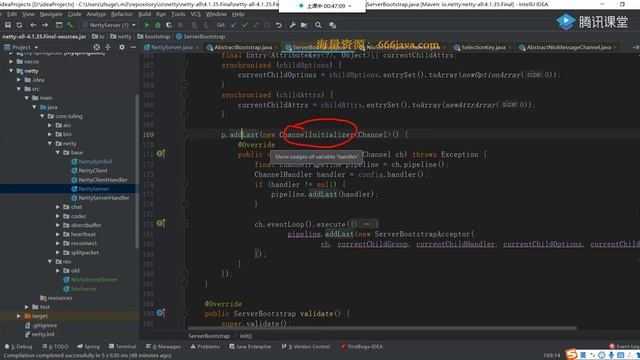Click the Project panel vertical scrollbar
640x360 pixels.
tap(137, 171)
